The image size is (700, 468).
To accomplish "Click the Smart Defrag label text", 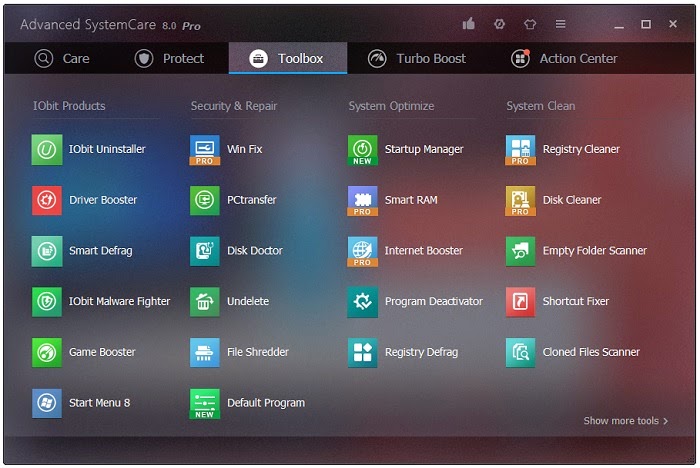I will (101, 251).
